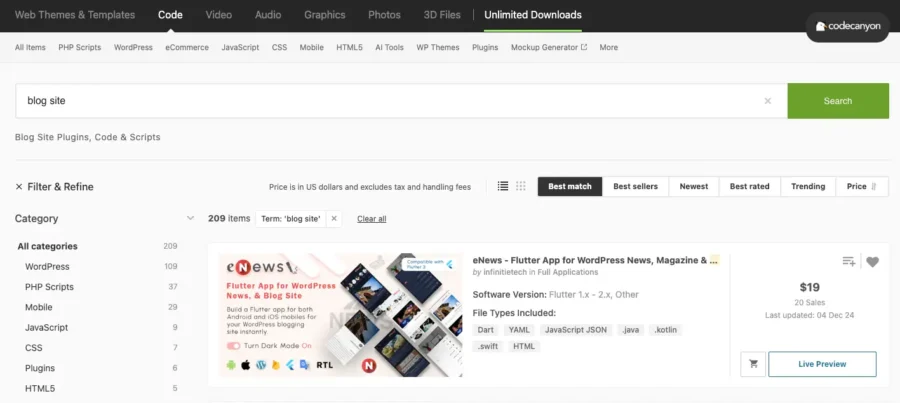The image size is (900, 403).
Task: Switch to list view layout icon
Action: pos(503,186)
